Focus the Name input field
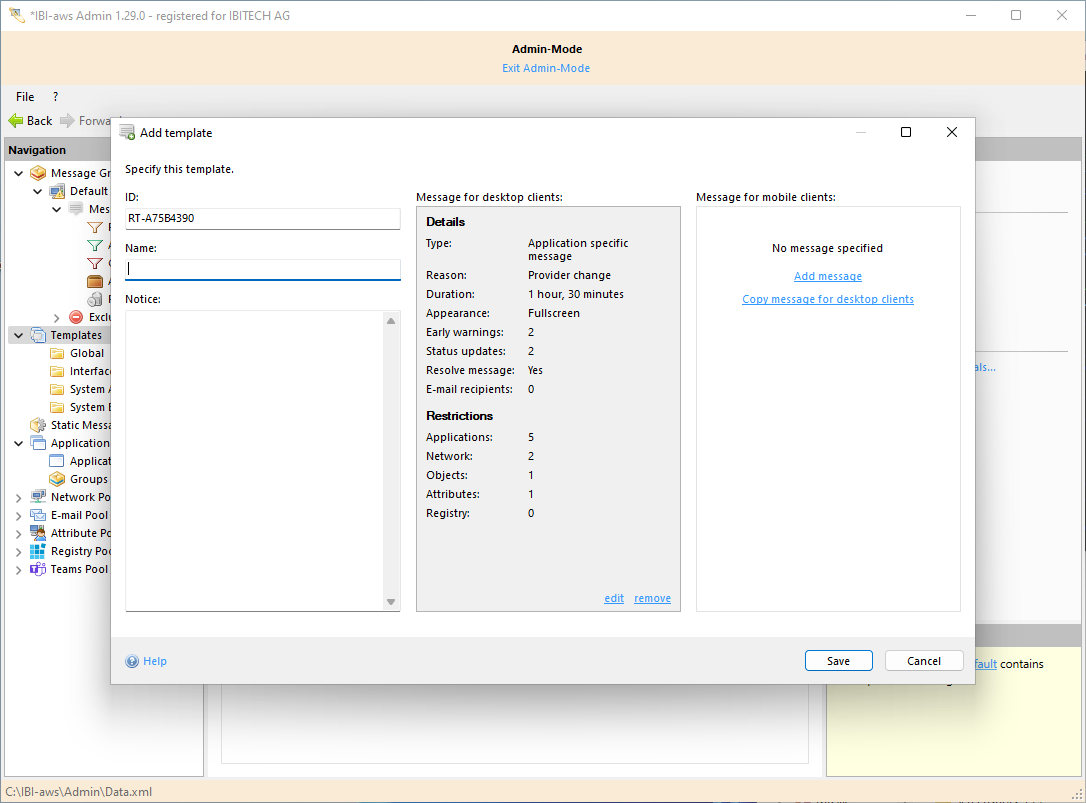Viewport: 1086px width, 803px height. [262, 269]
